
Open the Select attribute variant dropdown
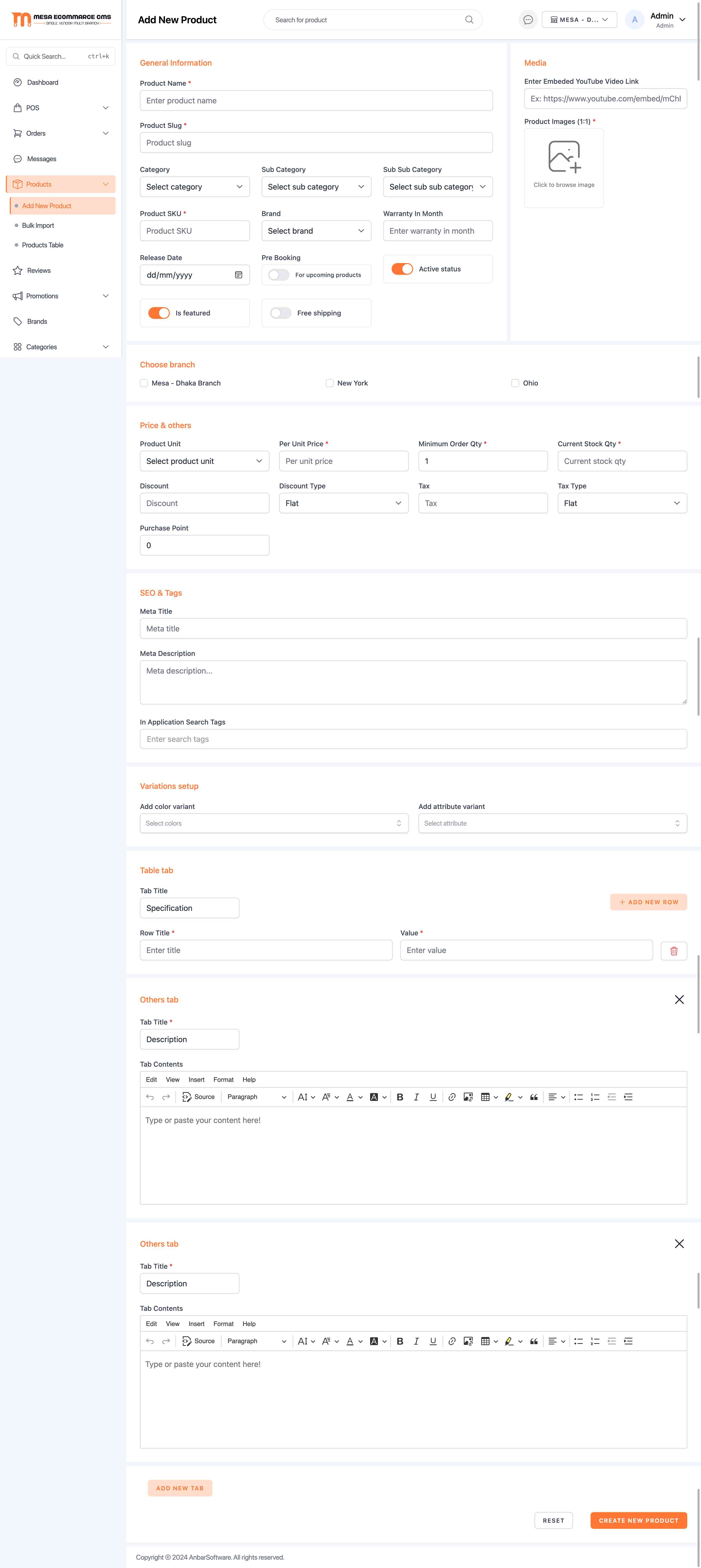tap(552, 823)
